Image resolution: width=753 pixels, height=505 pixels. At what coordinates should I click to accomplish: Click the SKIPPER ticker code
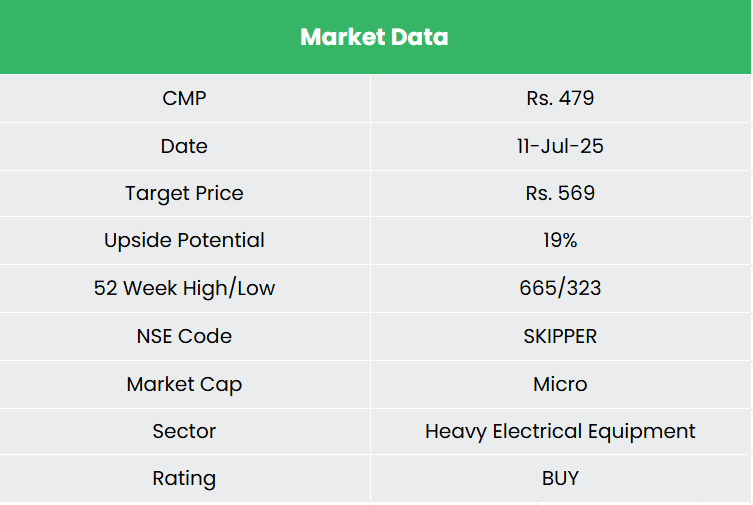tap(560, 336)
